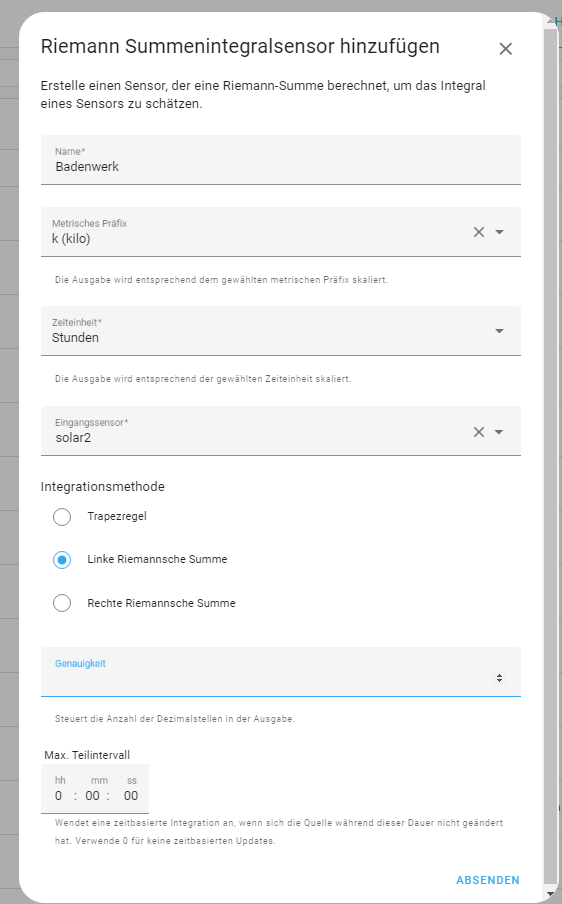Click the dialog's vertical scrollbar

(549, 450)
